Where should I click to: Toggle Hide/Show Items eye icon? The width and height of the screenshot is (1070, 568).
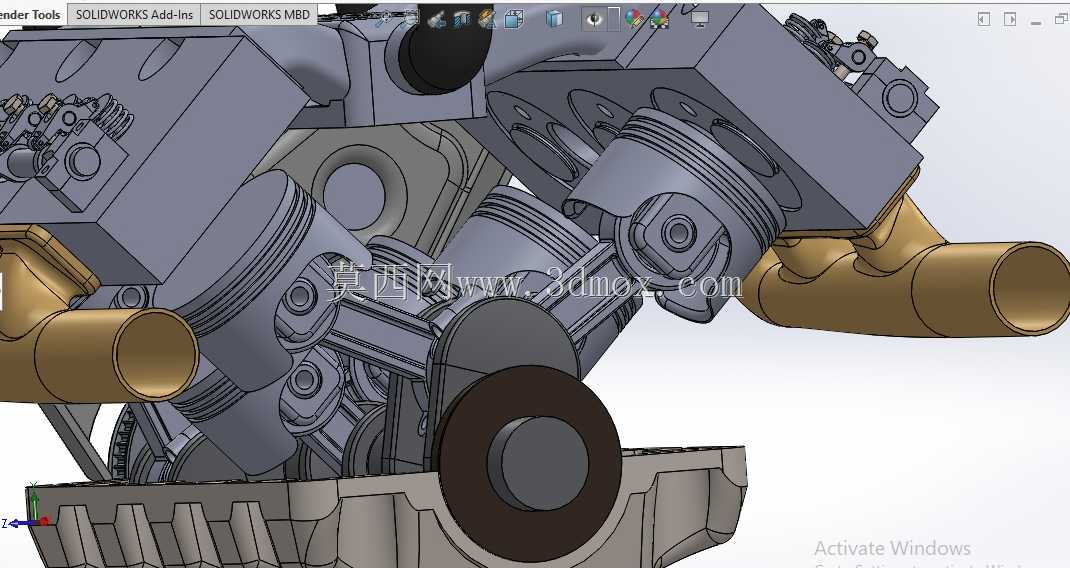[594, 18]
